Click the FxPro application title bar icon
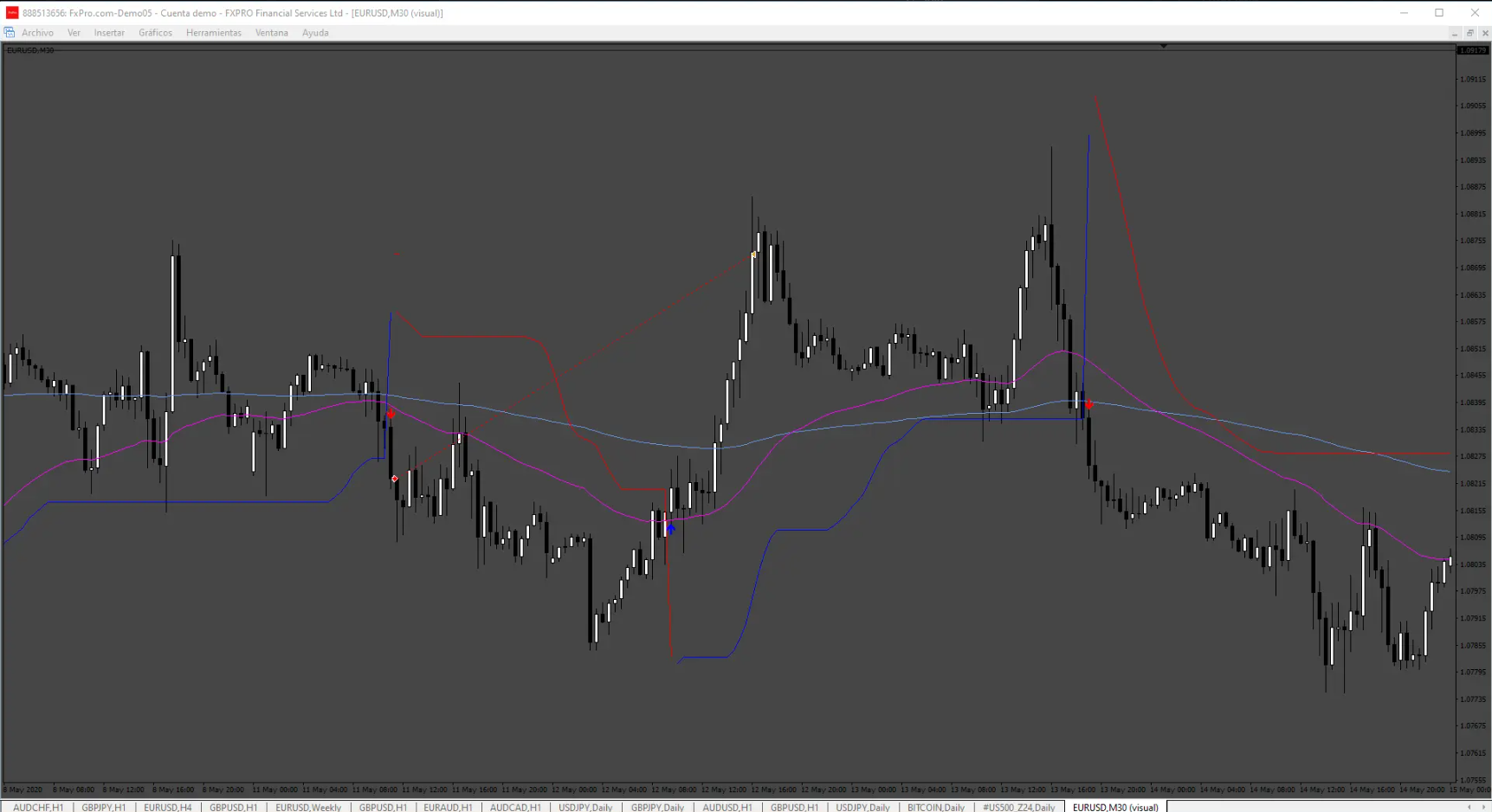1492x812 pixels. (x=12, y=13)
